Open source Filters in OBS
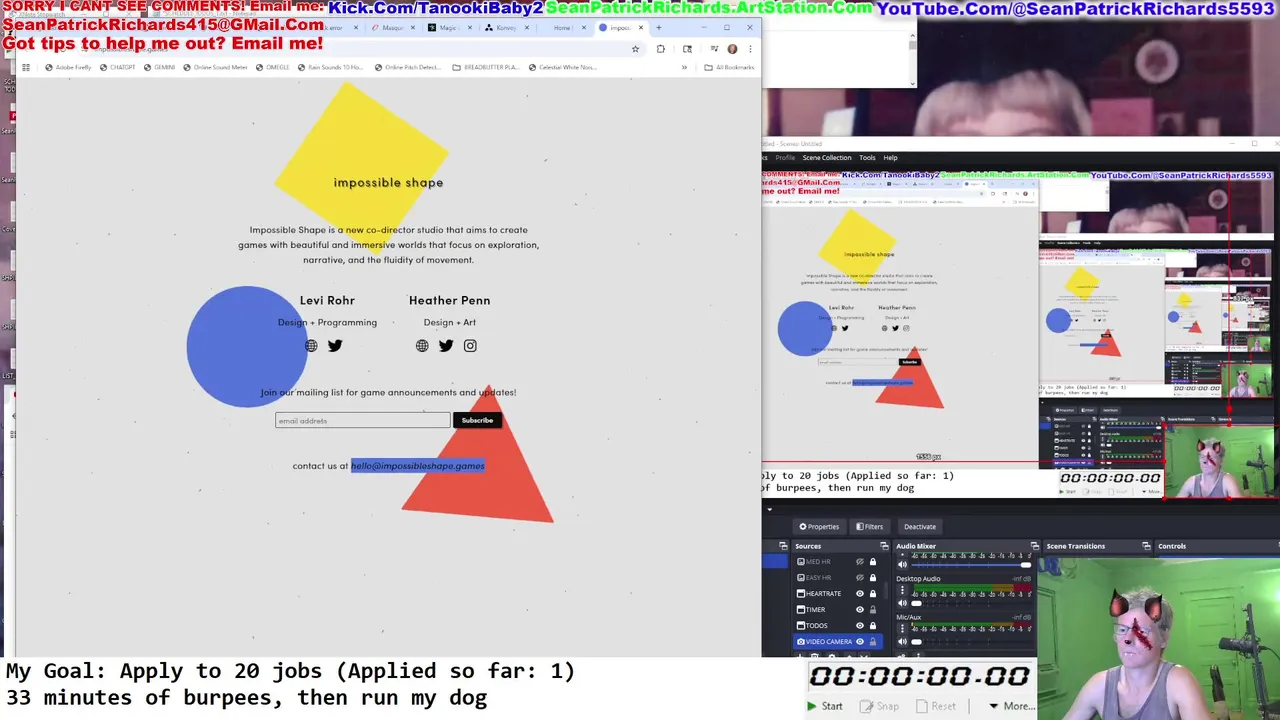The image size is (1280, 720). click(x=869, y=527)
